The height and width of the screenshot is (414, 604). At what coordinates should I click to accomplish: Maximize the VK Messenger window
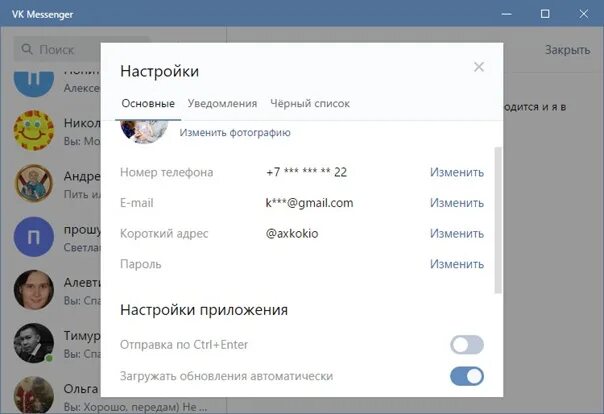click(x=545, y=14)
